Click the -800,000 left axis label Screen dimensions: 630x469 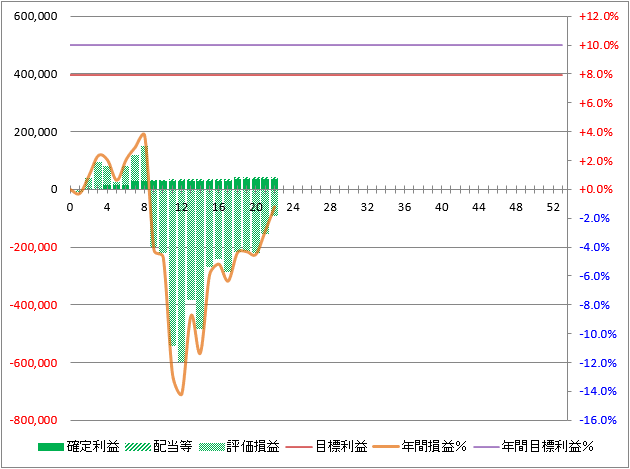pos(34,420)
